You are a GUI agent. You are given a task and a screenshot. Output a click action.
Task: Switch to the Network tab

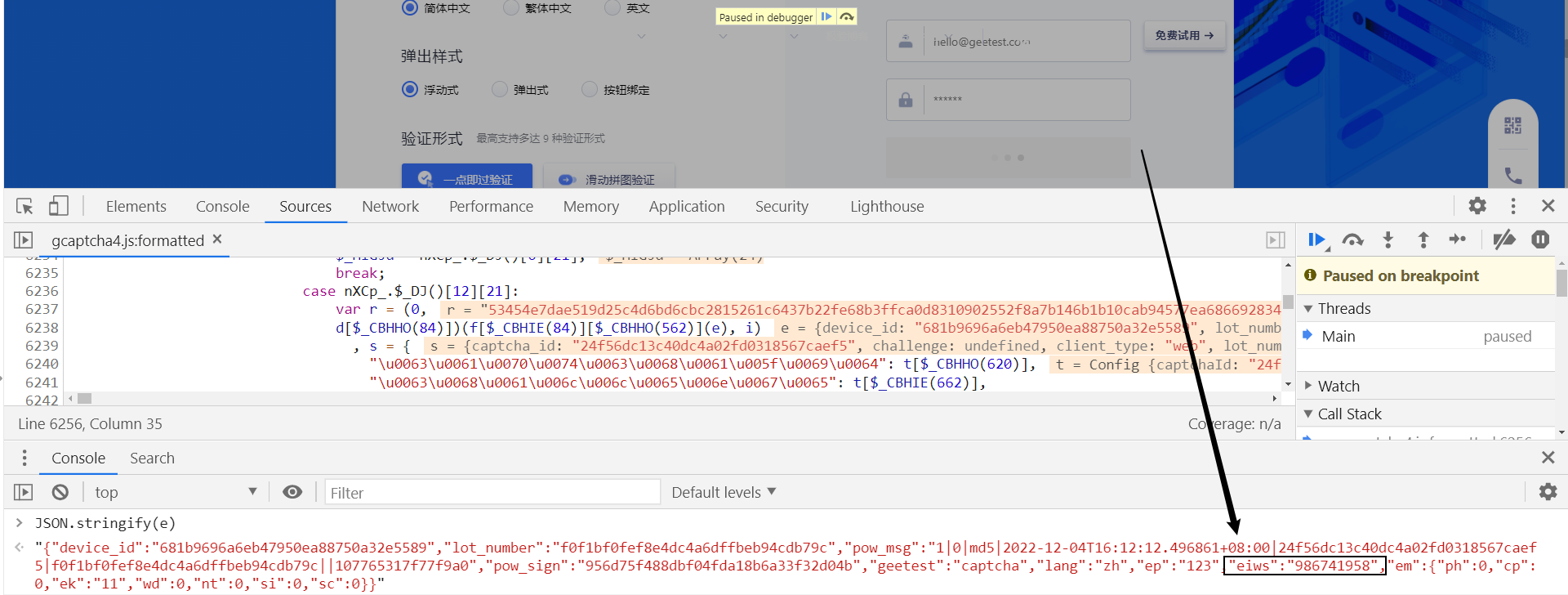[x=390, y=207]
